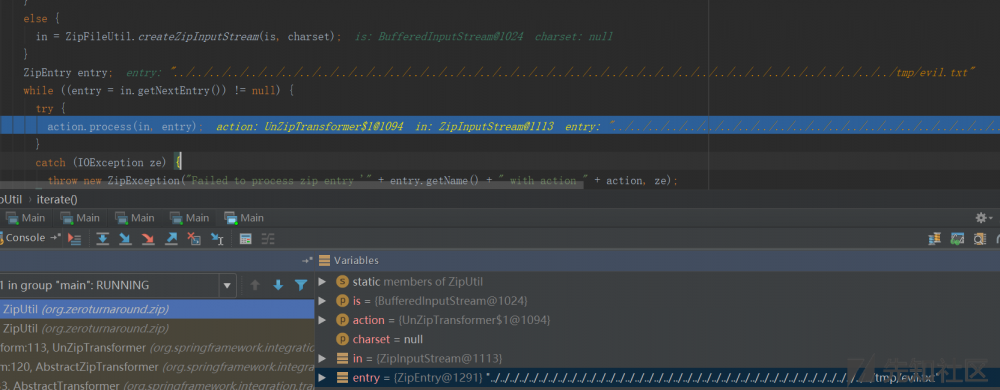This screenshot has width=1000, height=390.
Task: Open the thread selector dropdown arrow
Action: (227, 285)
